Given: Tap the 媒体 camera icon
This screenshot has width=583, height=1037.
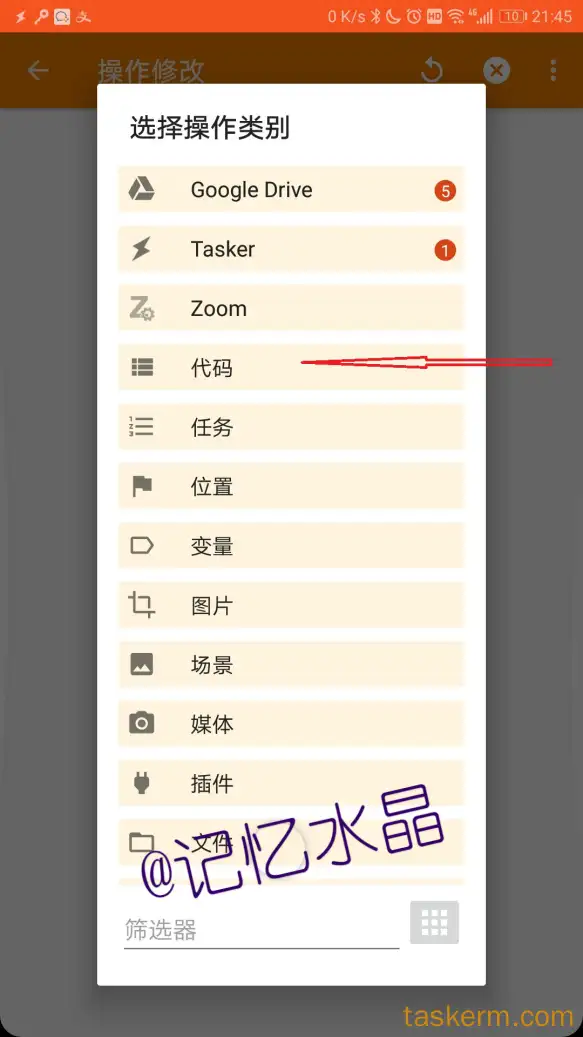Looking at the screenshot, I should [x=141, y=724].
